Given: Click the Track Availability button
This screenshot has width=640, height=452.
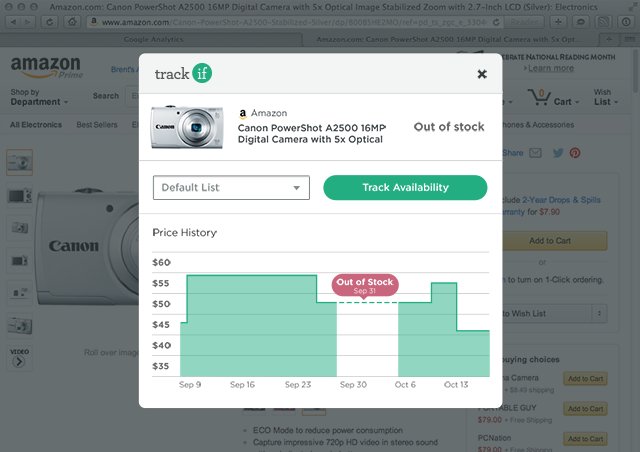Looking at the screenshot, I should 405,187.
